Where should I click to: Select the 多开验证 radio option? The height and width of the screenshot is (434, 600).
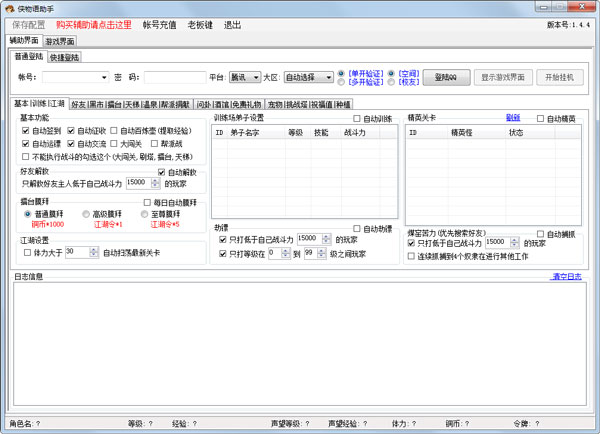point(342,82)
